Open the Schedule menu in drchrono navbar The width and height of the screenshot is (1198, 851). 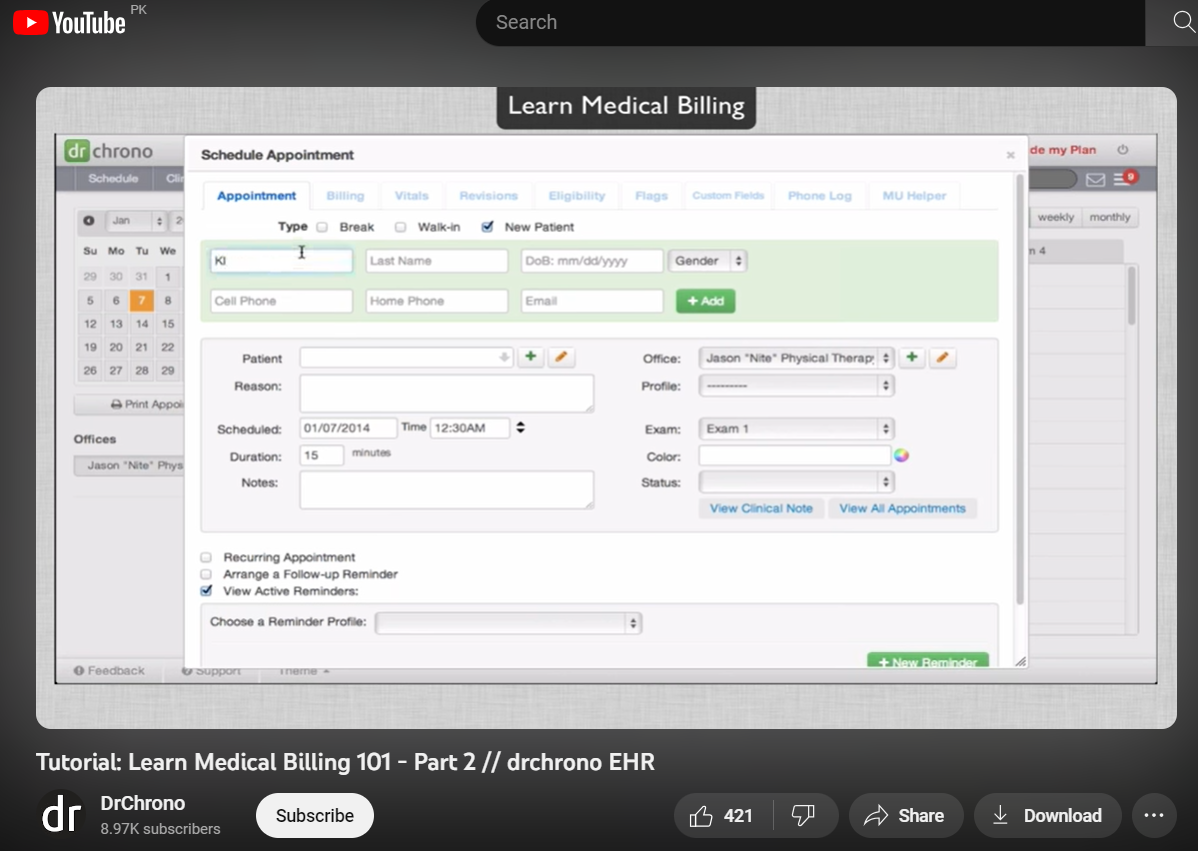(113, 179)
